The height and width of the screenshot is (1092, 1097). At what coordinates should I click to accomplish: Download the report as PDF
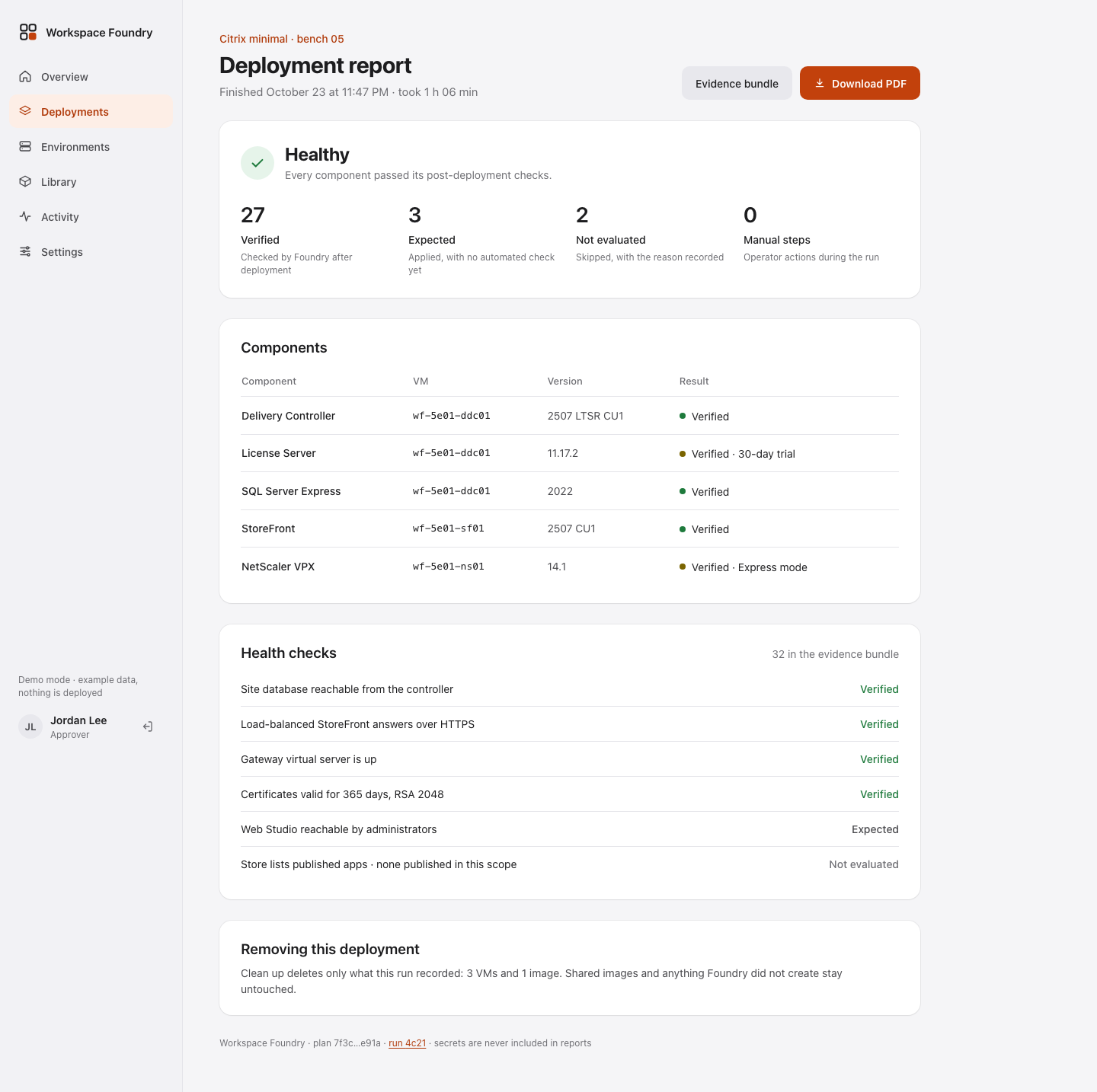pos(860,83)
